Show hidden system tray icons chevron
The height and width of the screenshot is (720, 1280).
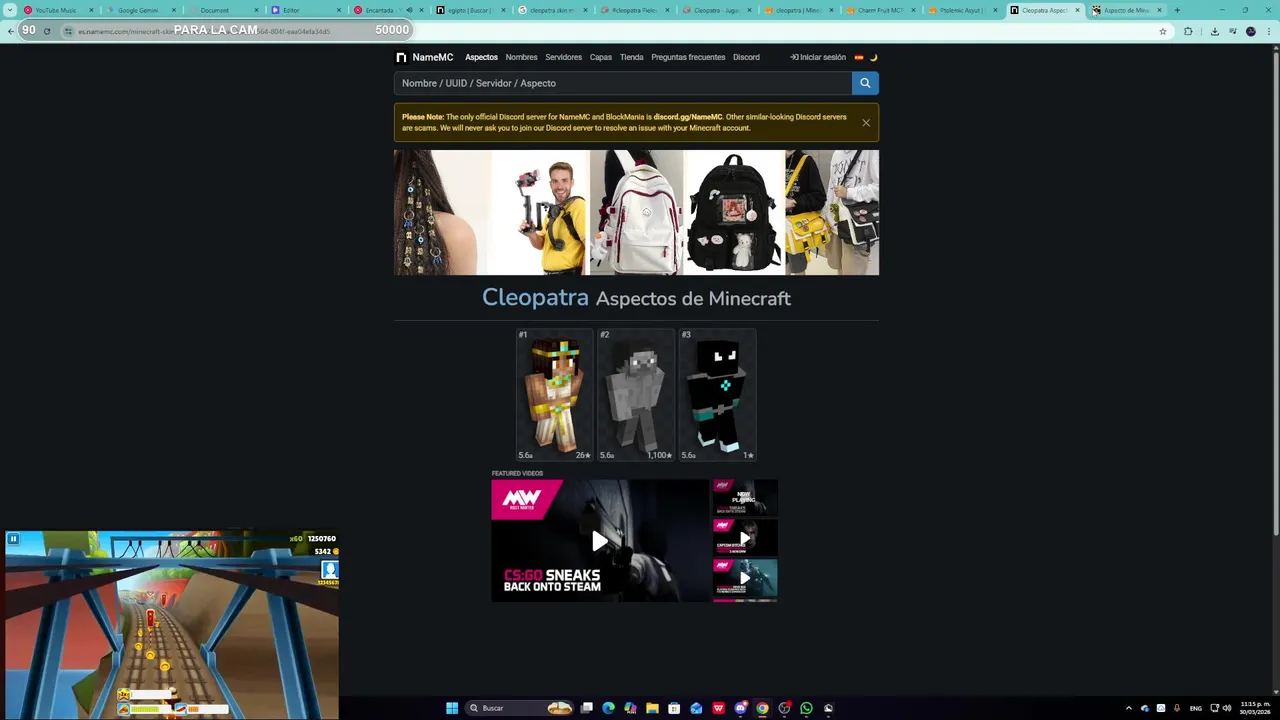pyautogui.click(x=1129, y=708)
